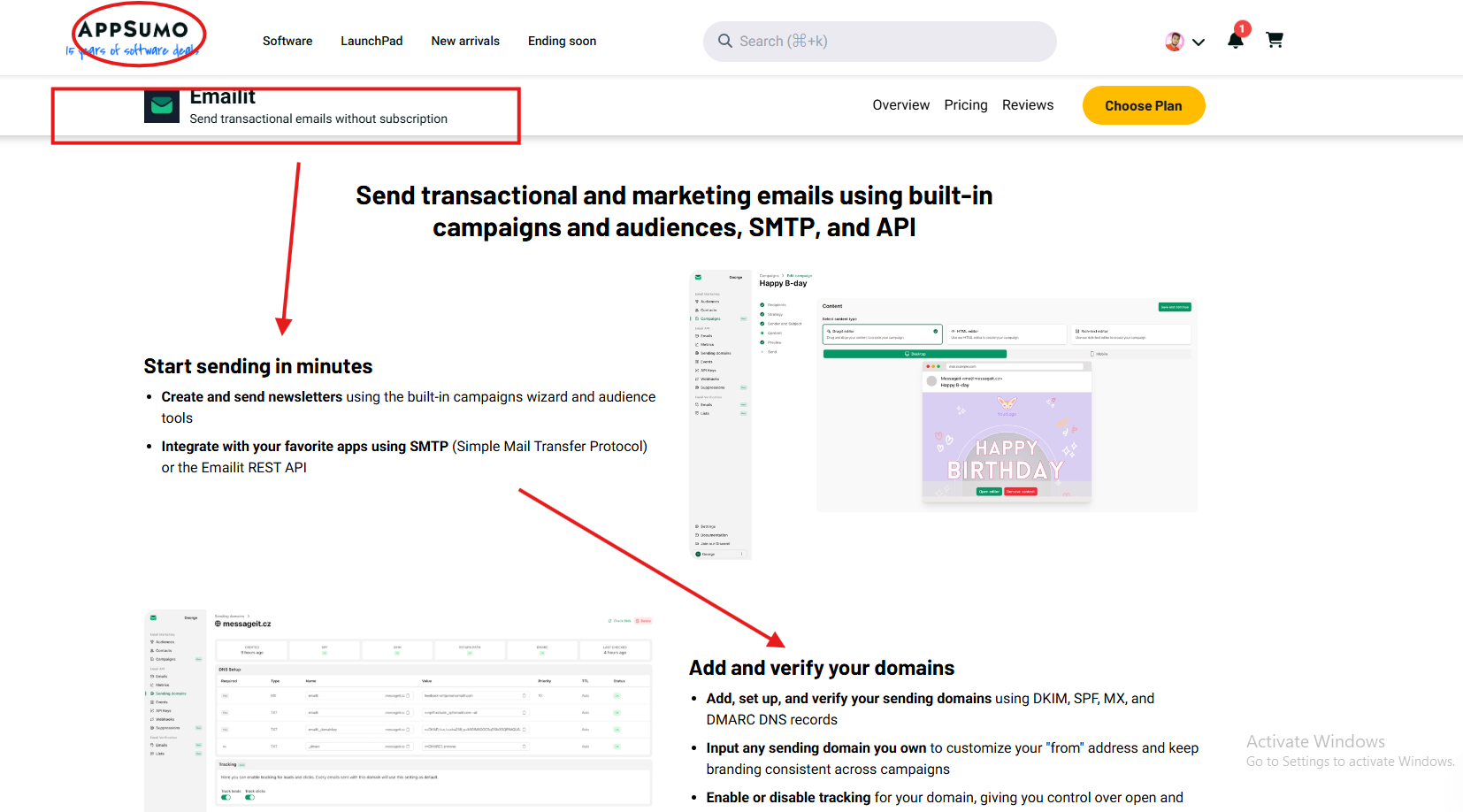Click the Check DNS link
The width and height of the screenshot is (1463, 812).
tap(620, 621)
